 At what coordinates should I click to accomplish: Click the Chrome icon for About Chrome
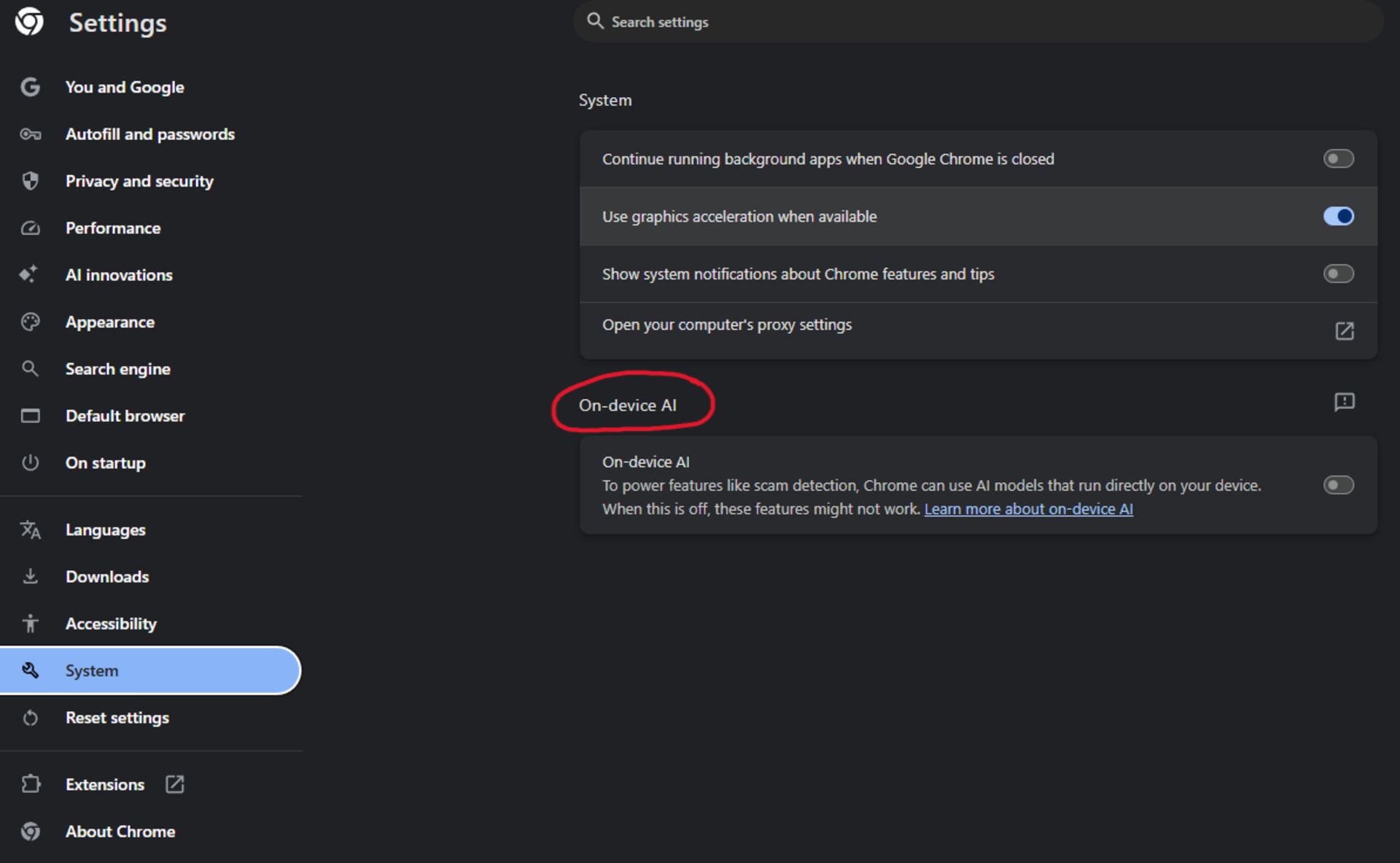coord(30,831)
